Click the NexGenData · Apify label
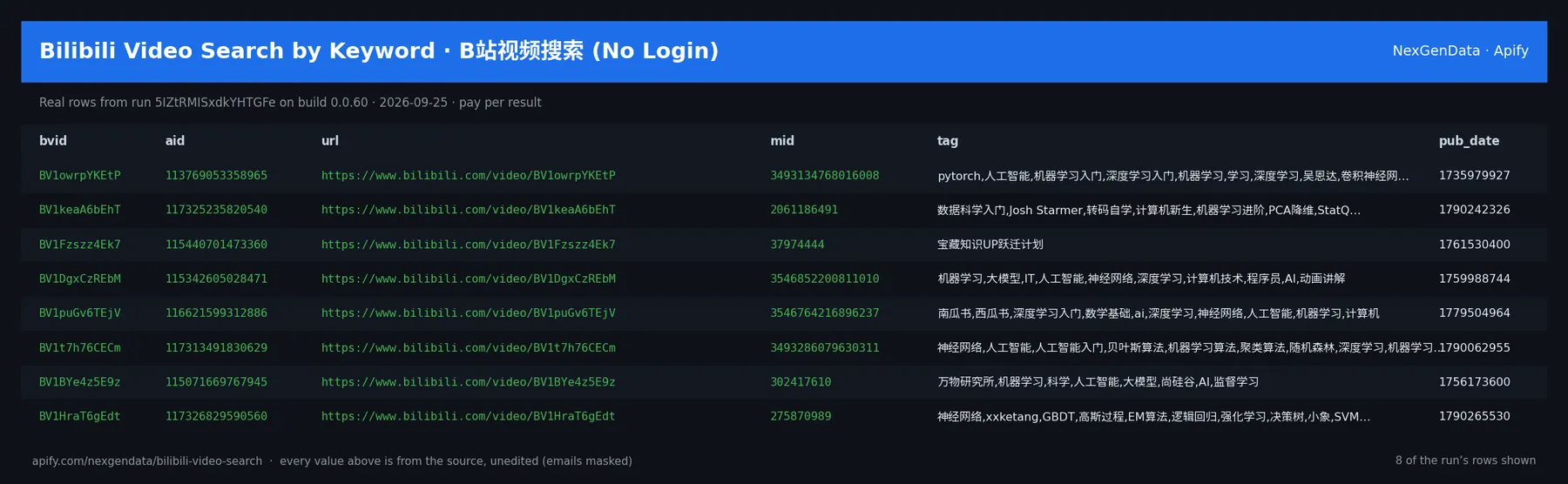 pyautogui.click(x=1460, y=50)
